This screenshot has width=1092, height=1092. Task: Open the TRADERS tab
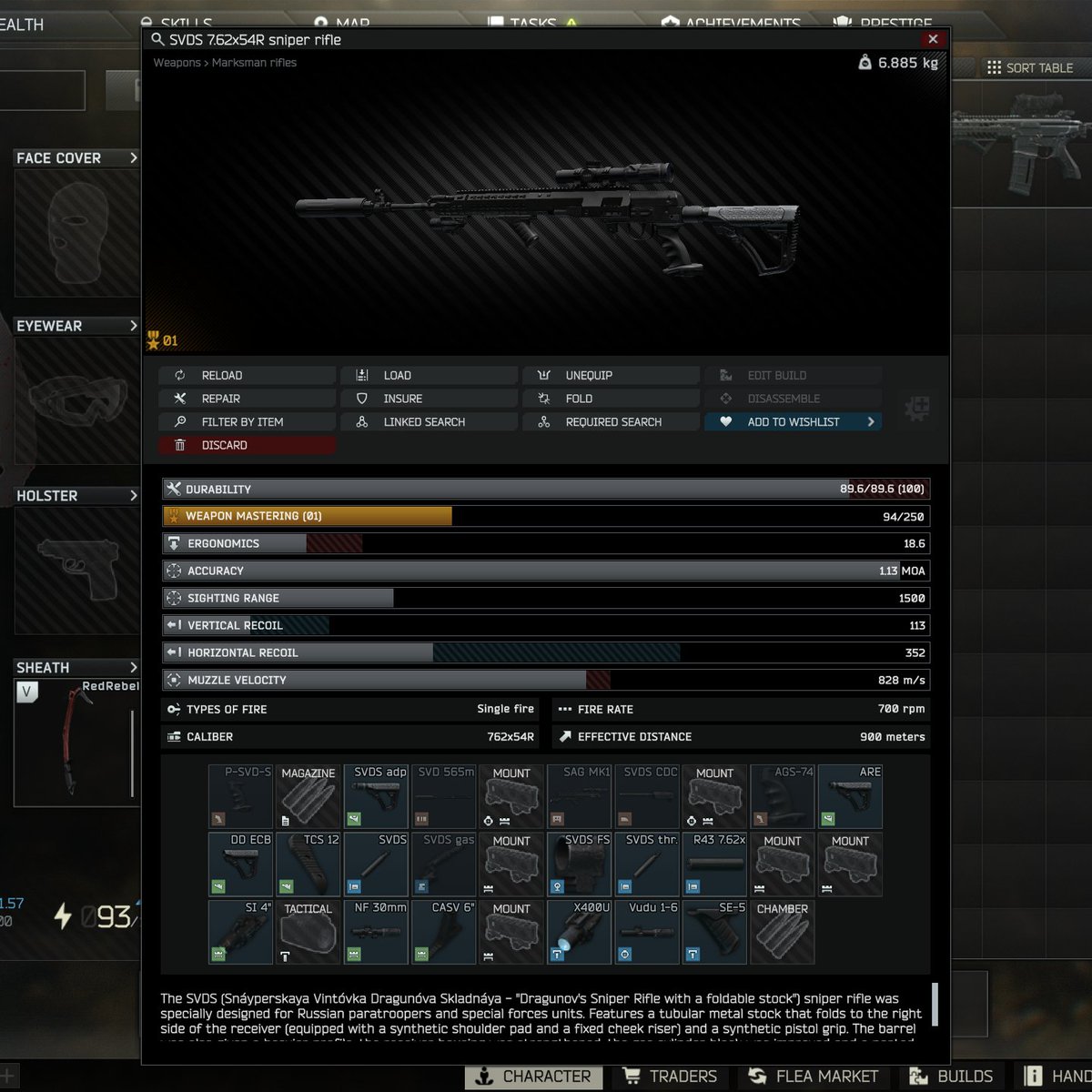(671, 1077)
